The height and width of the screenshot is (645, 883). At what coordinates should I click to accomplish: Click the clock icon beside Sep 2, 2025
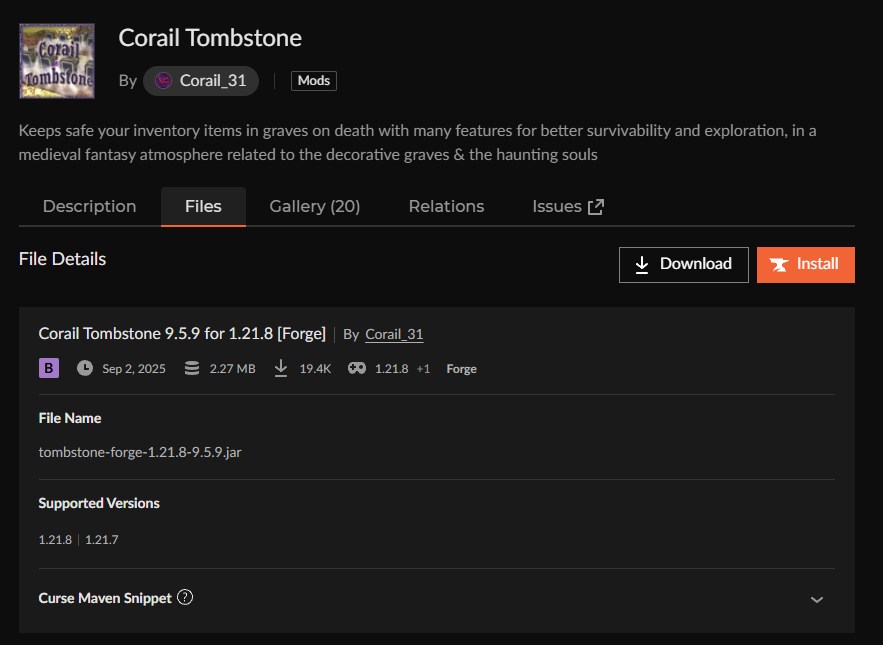coord(85,368)
